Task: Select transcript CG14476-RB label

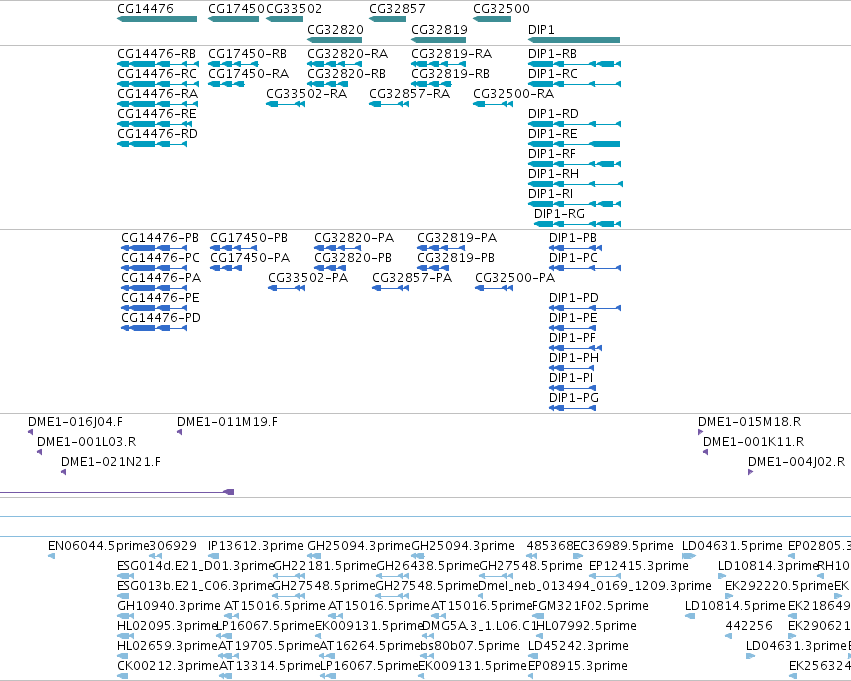Action: [x=157, y=54]
